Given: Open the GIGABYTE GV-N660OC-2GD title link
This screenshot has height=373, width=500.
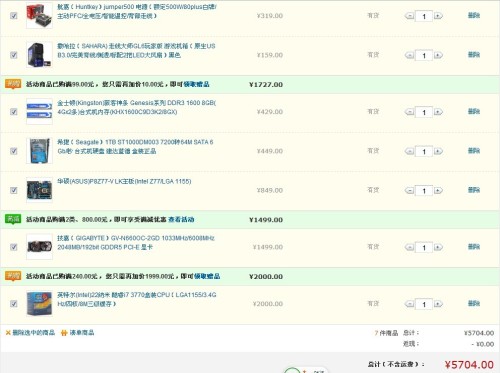Looking at the screenshot, I should (x=136, y=242).
